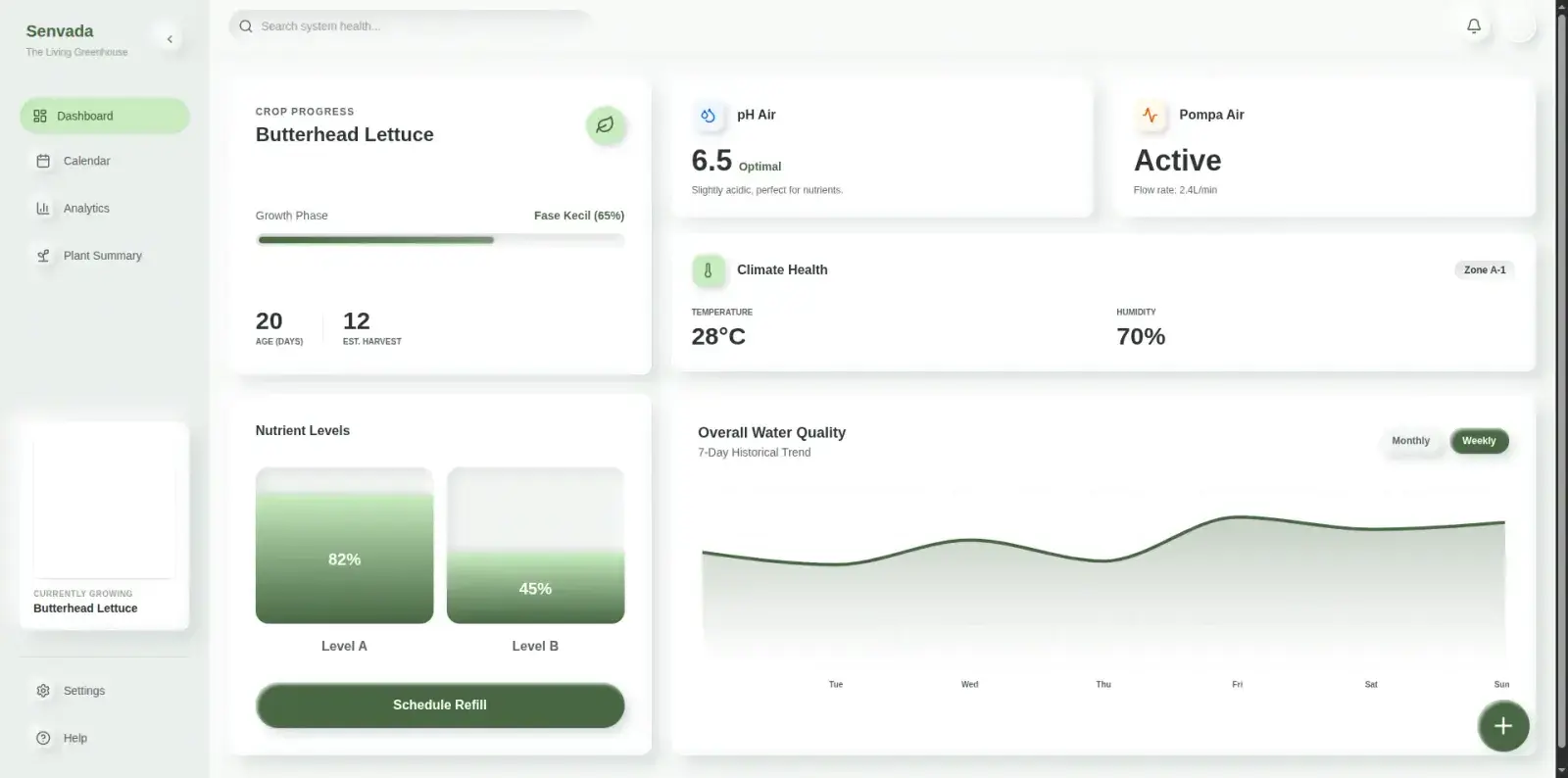Click the Level B nutrient tank gauge
Image resolution: width=1568 pixels, height=778 pixels.
[x=535, y=546]
